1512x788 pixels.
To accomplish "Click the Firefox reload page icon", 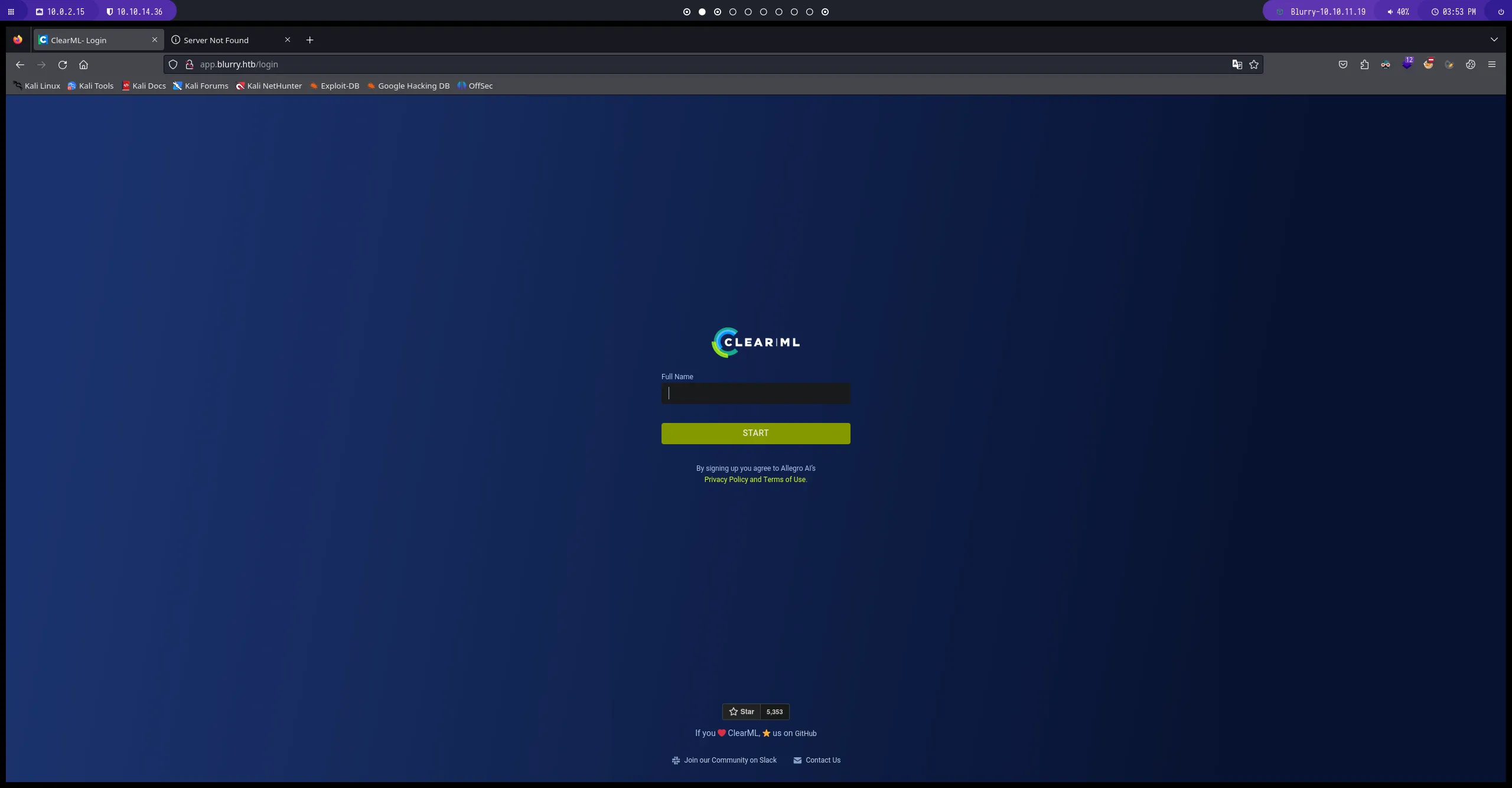I will pyautogui.click(x=63, y=65).
